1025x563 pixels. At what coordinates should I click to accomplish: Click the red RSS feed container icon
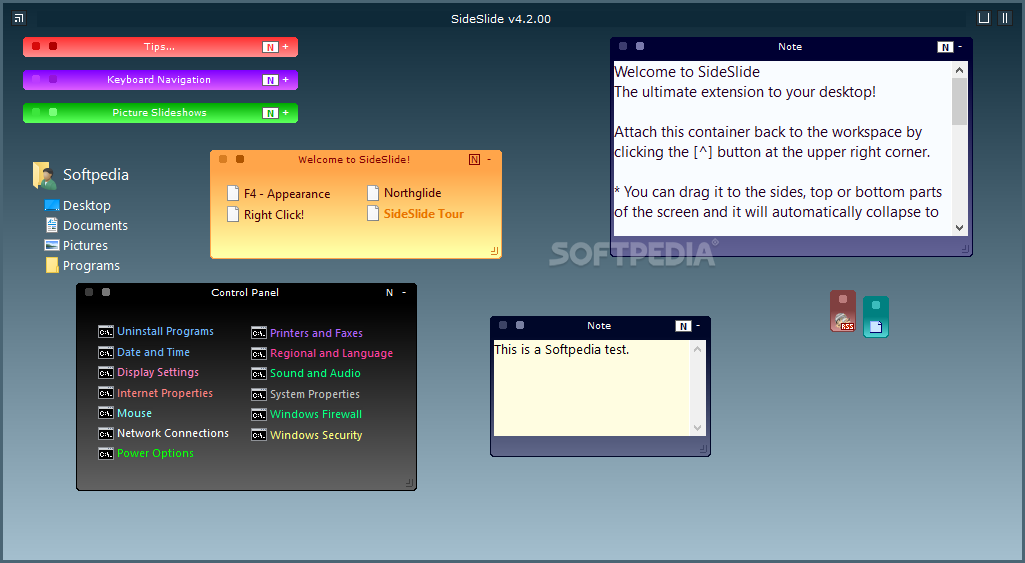tap(843, 312)
